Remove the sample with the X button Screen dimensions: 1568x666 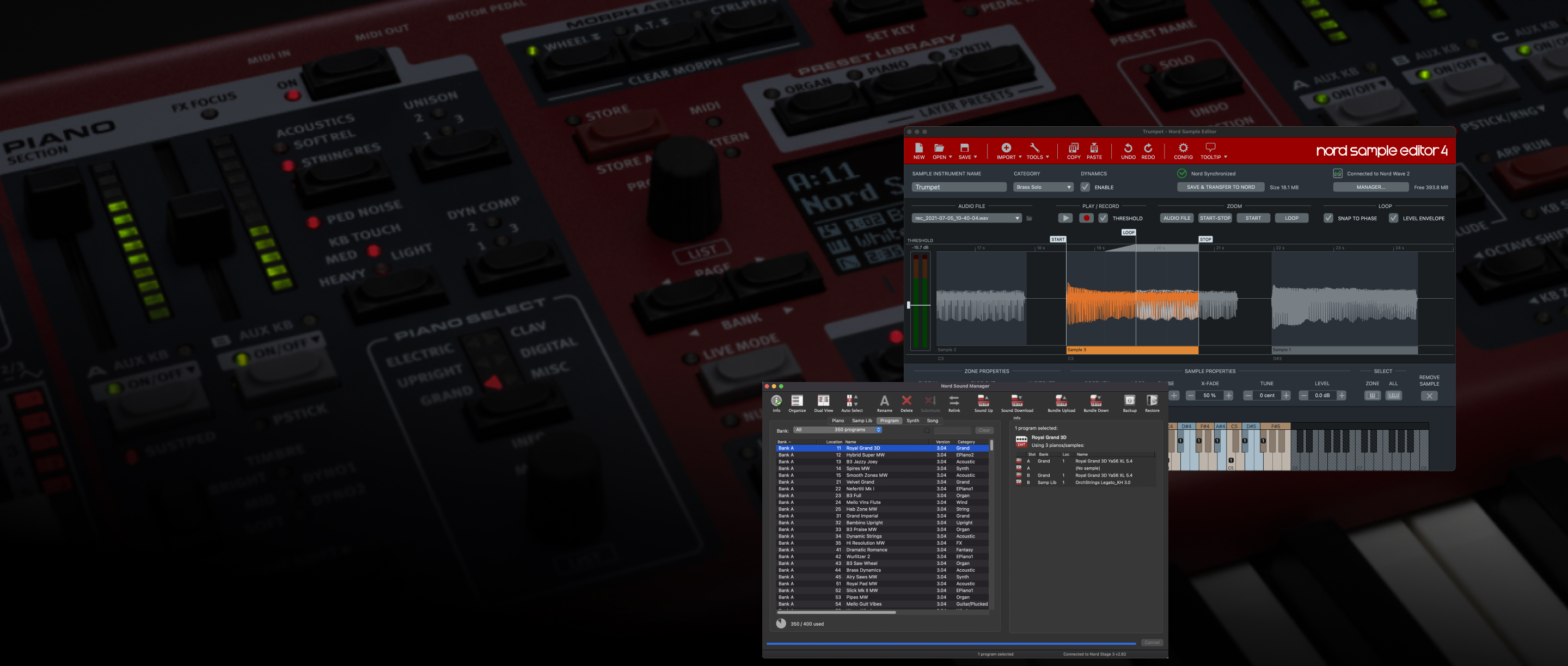pos(1429,396)
